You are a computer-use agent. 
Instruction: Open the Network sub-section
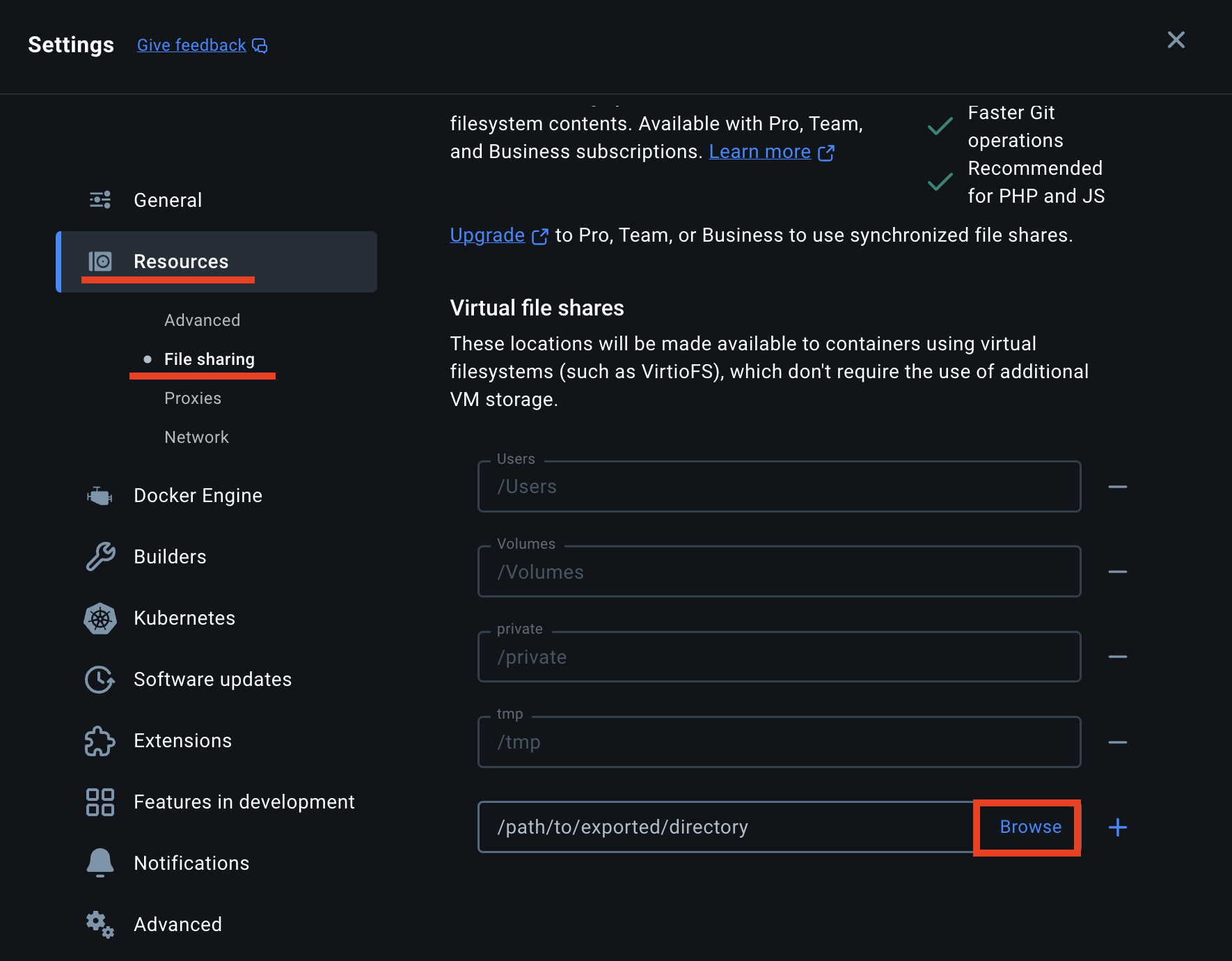196,437
